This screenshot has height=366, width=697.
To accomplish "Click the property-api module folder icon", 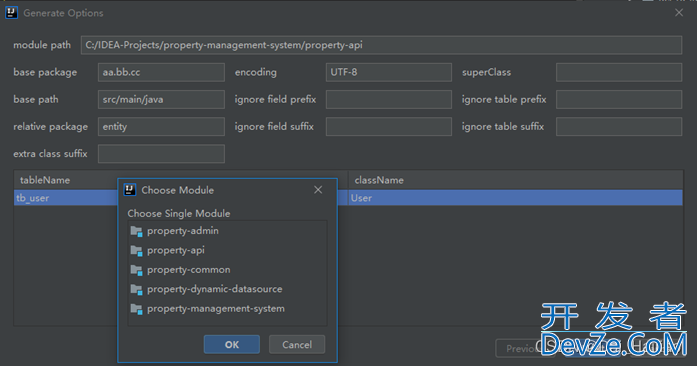I will 136,251.
